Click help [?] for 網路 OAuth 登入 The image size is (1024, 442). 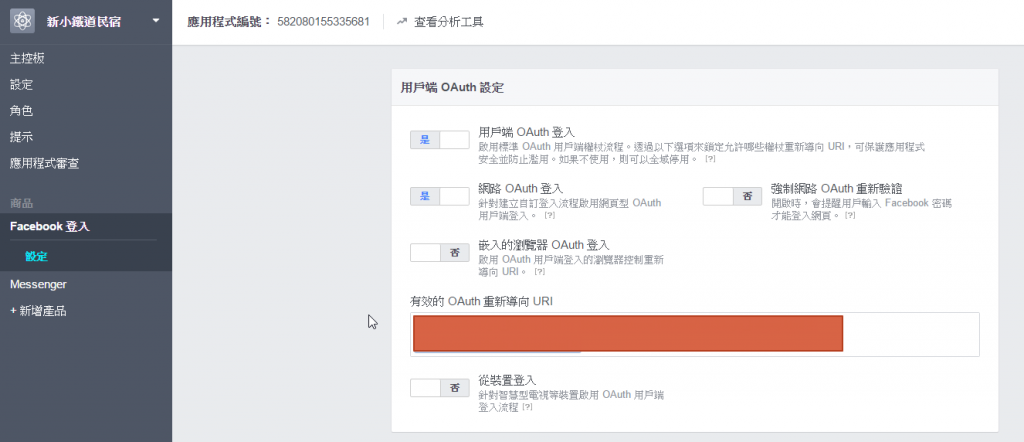[549, 215]
